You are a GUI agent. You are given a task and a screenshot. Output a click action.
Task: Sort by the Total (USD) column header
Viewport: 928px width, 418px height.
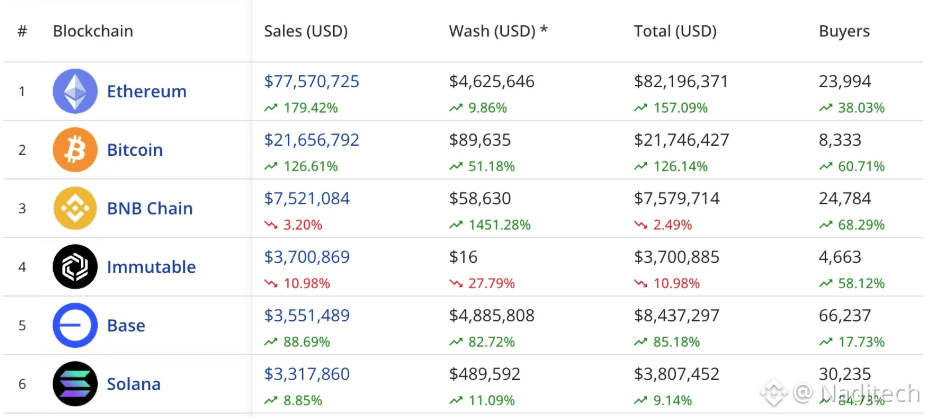point(675,31)
